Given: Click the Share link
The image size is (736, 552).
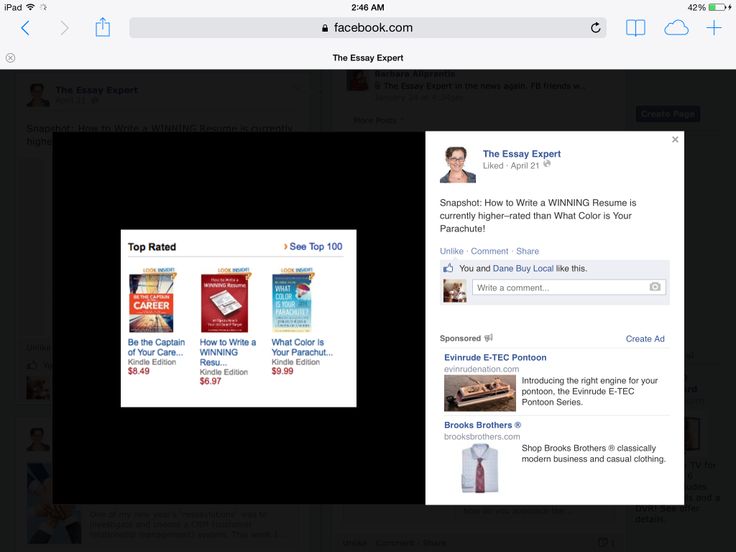Looking at the screenshot, I should click(527, 251).
